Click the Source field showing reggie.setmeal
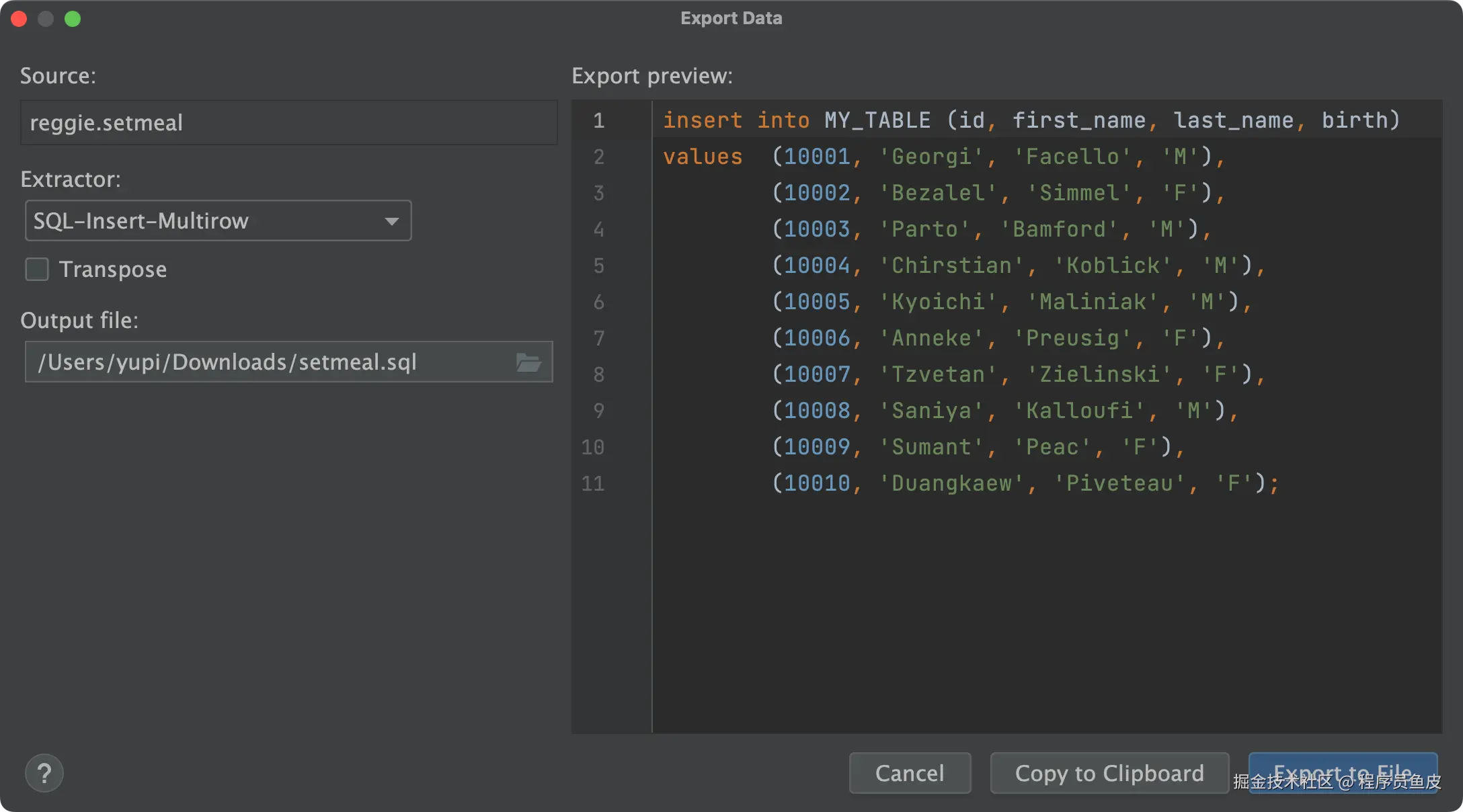 point(289,123)
